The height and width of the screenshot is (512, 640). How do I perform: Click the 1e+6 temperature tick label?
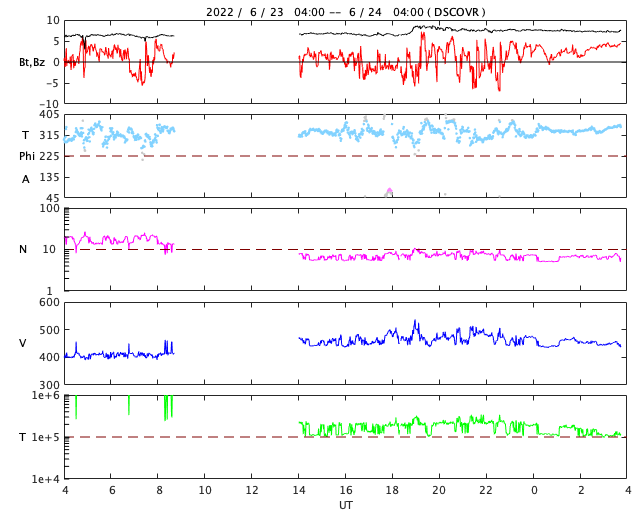pos(46,396)
